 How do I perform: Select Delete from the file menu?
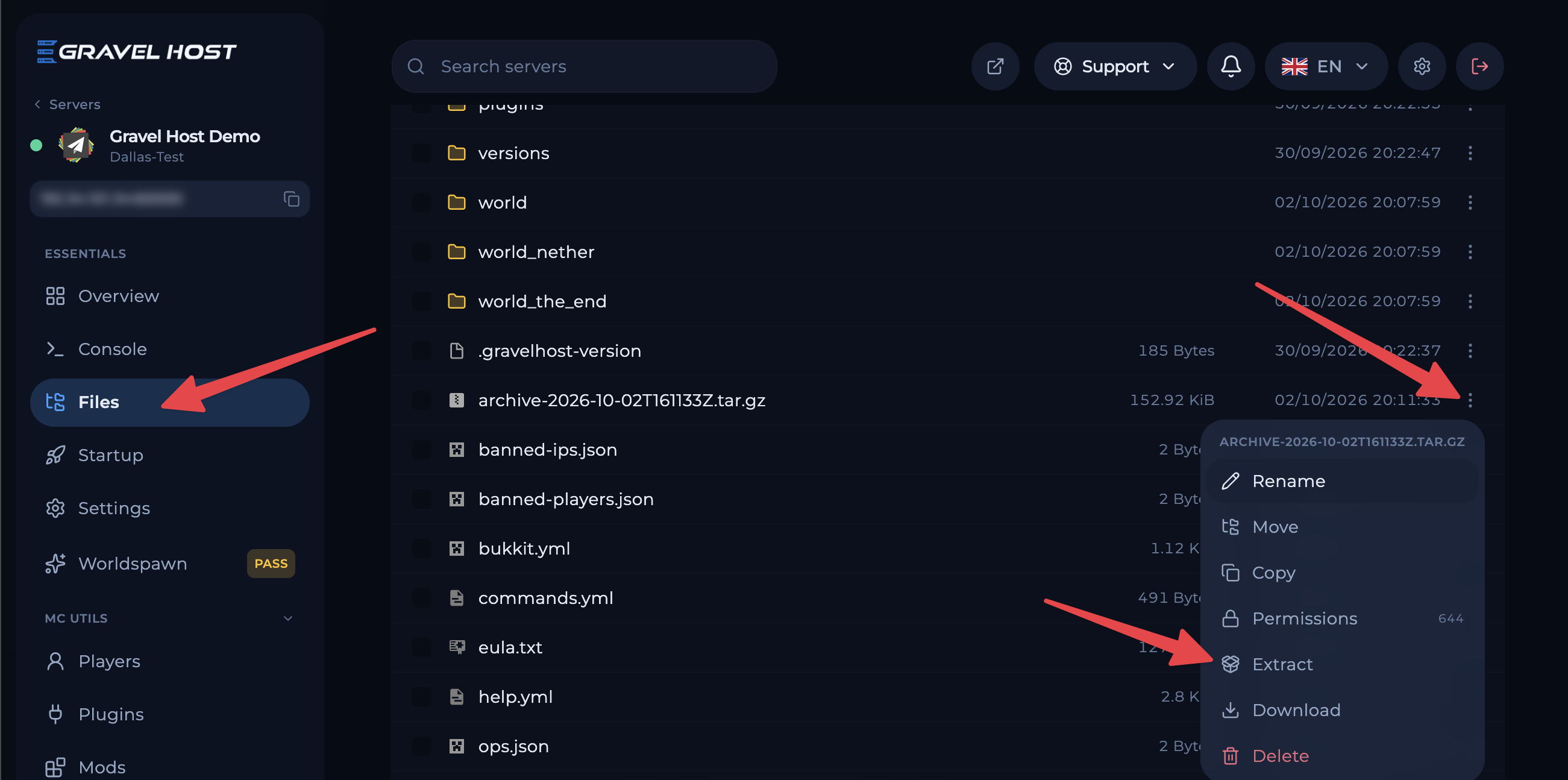(x=1342, y=756)
